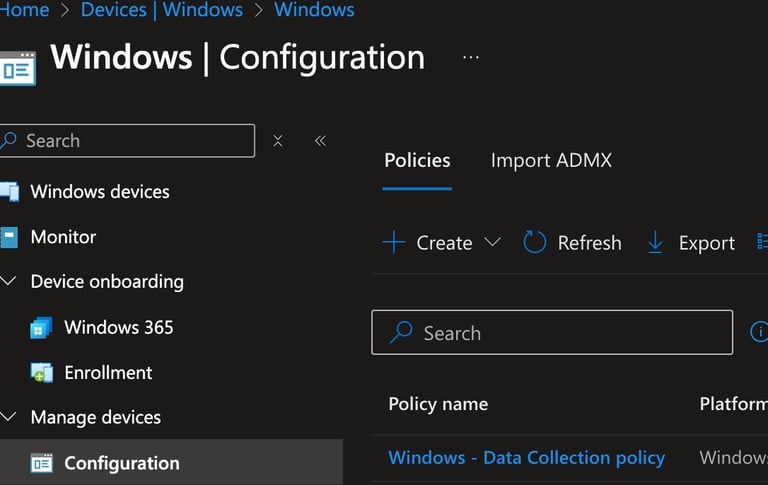Click the circular Refresh icon
The height and width of the screenshot is (485, 768).
(534, 242)
